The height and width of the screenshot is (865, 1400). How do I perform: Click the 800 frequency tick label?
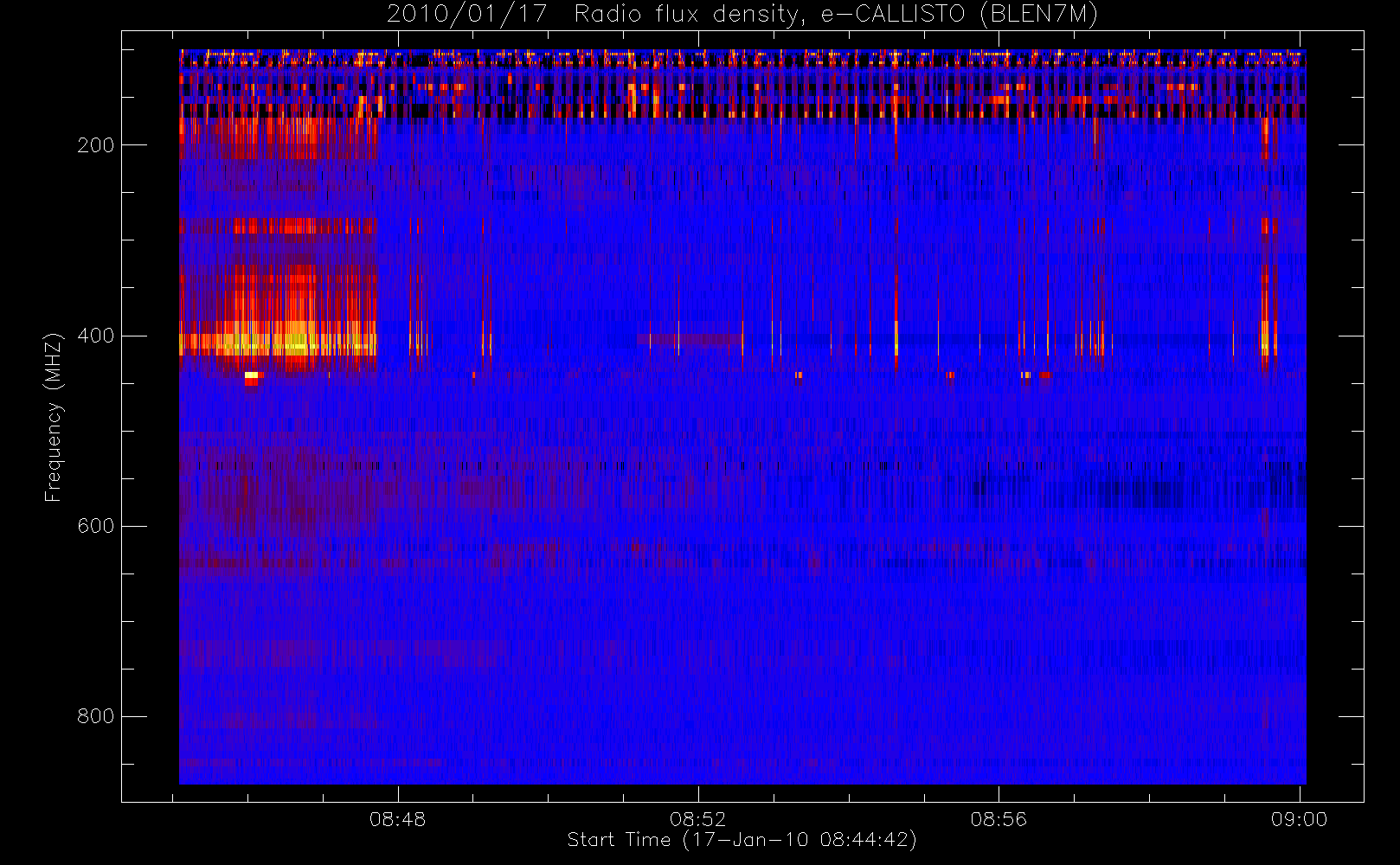pos(95,716)
